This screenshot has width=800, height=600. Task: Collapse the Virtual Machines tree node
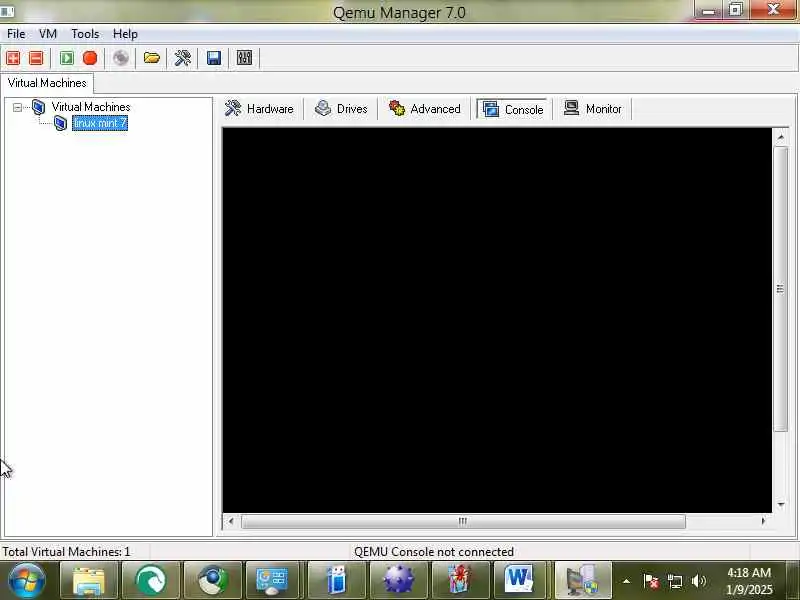(x=17, y=107)
